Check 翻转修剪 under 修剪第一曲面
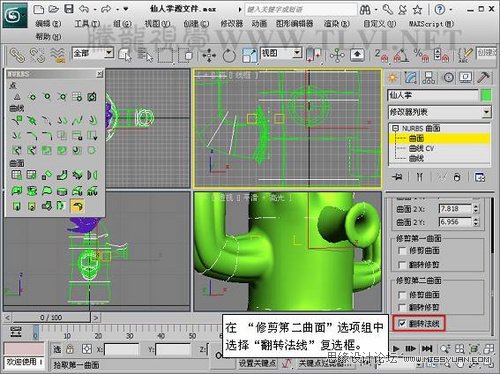The image size is (500, 374). (402, 265)
